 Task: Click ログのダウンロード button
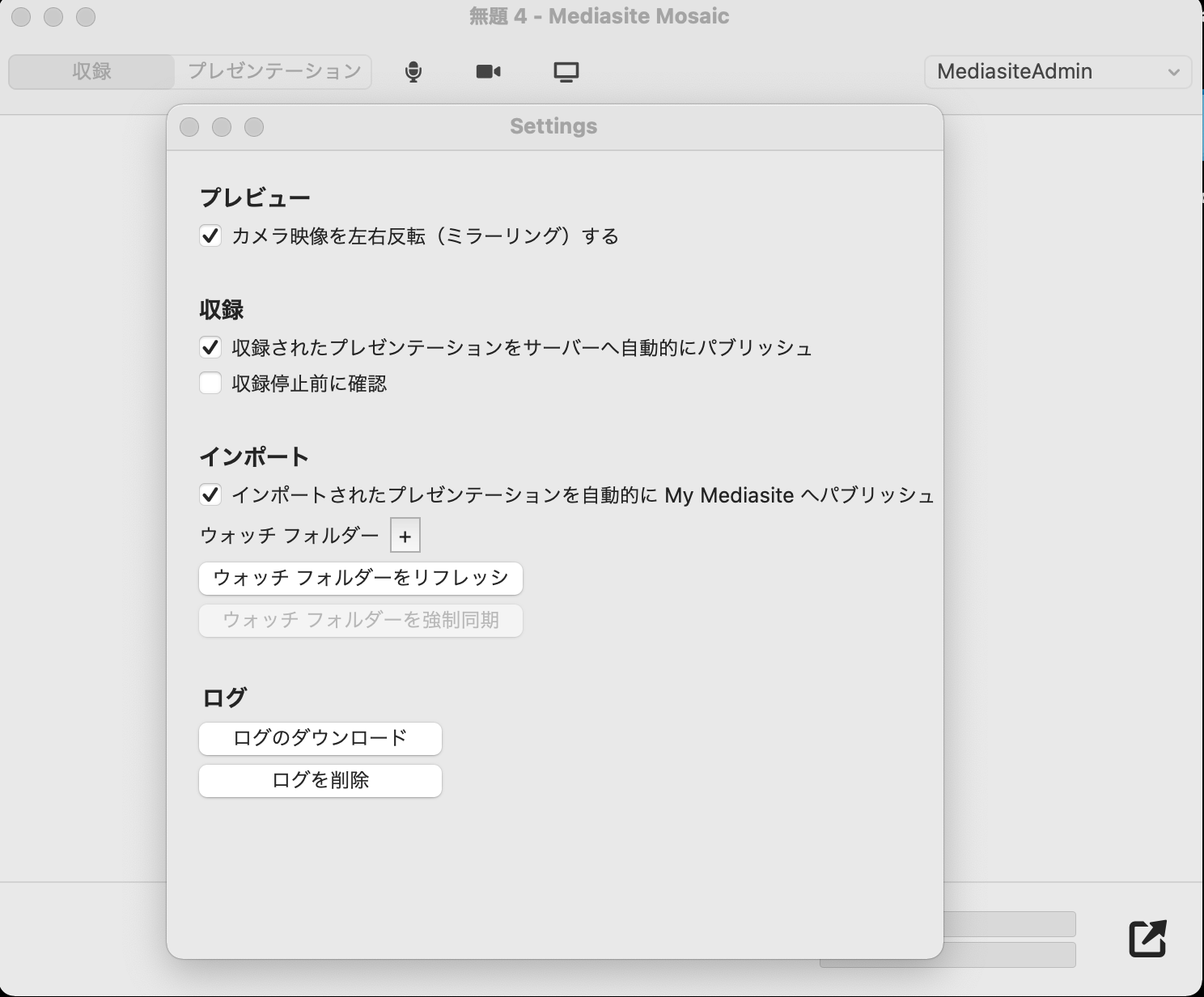320,738
